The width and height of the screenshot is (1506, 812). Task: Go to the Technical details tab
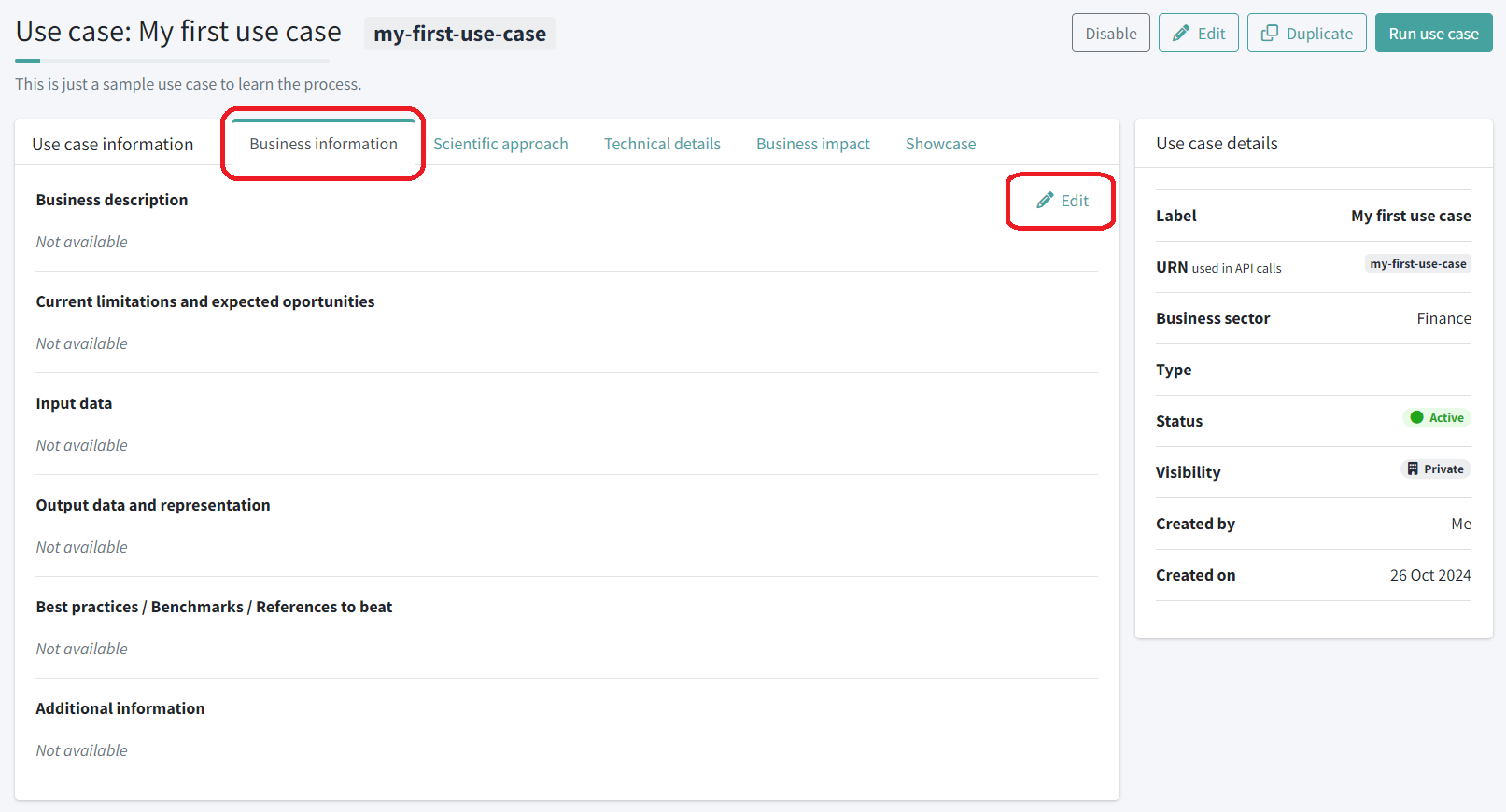coord(662,144)
